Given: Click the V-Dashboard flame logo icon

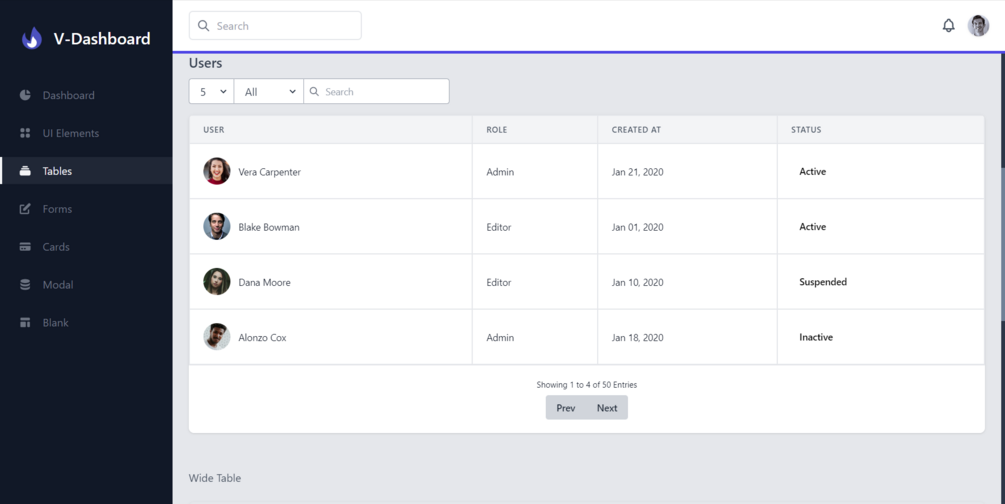Looking at the screenshot, I should tap(32, 38).
